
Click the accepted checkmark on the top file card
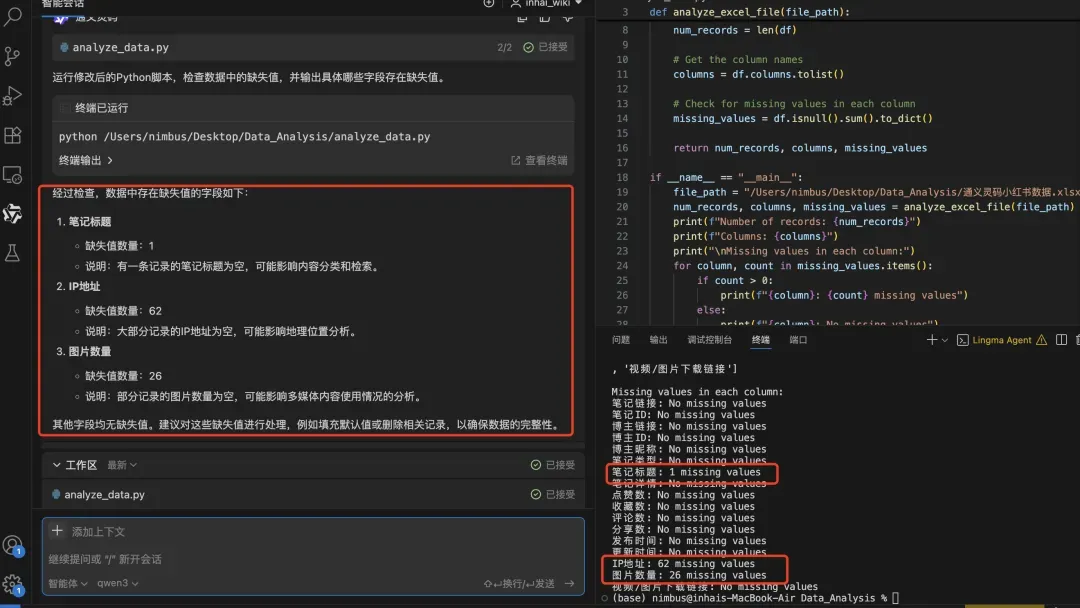(x=528, y=47)
